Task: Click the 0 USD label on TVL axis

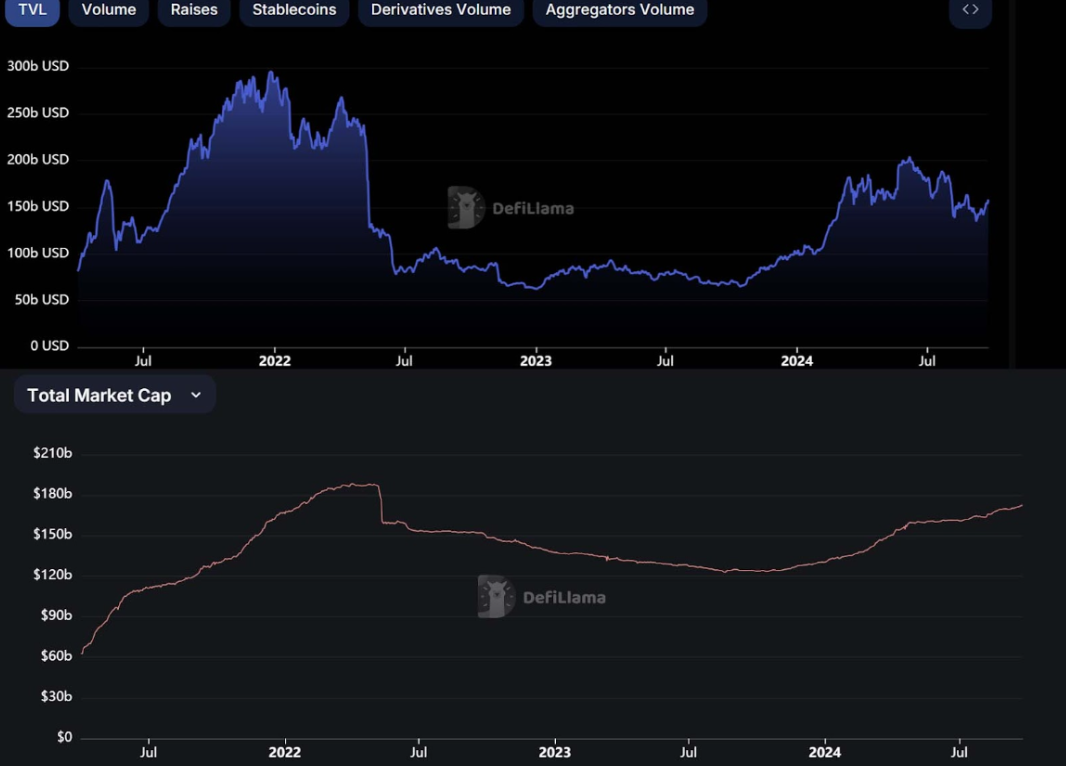Action: coord(49,346)
